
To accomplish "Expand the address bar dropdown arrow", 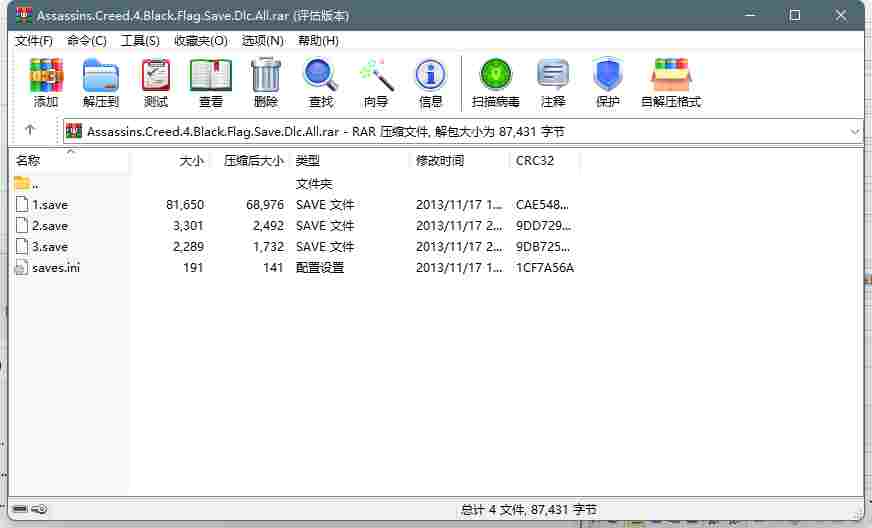I will [x=855, y=132].
